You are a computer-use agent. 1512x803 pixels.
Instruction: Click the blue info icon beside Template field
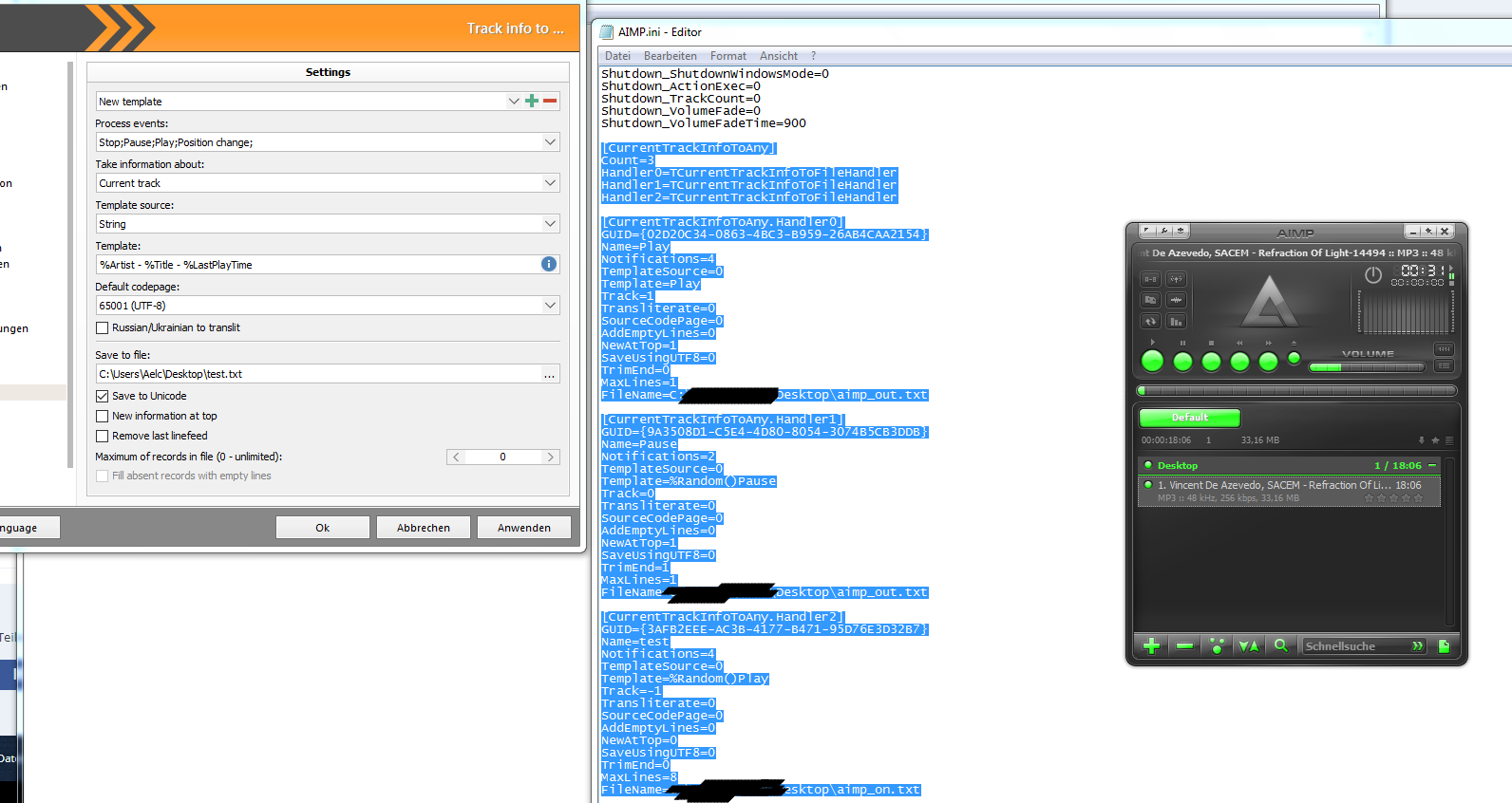549,265
